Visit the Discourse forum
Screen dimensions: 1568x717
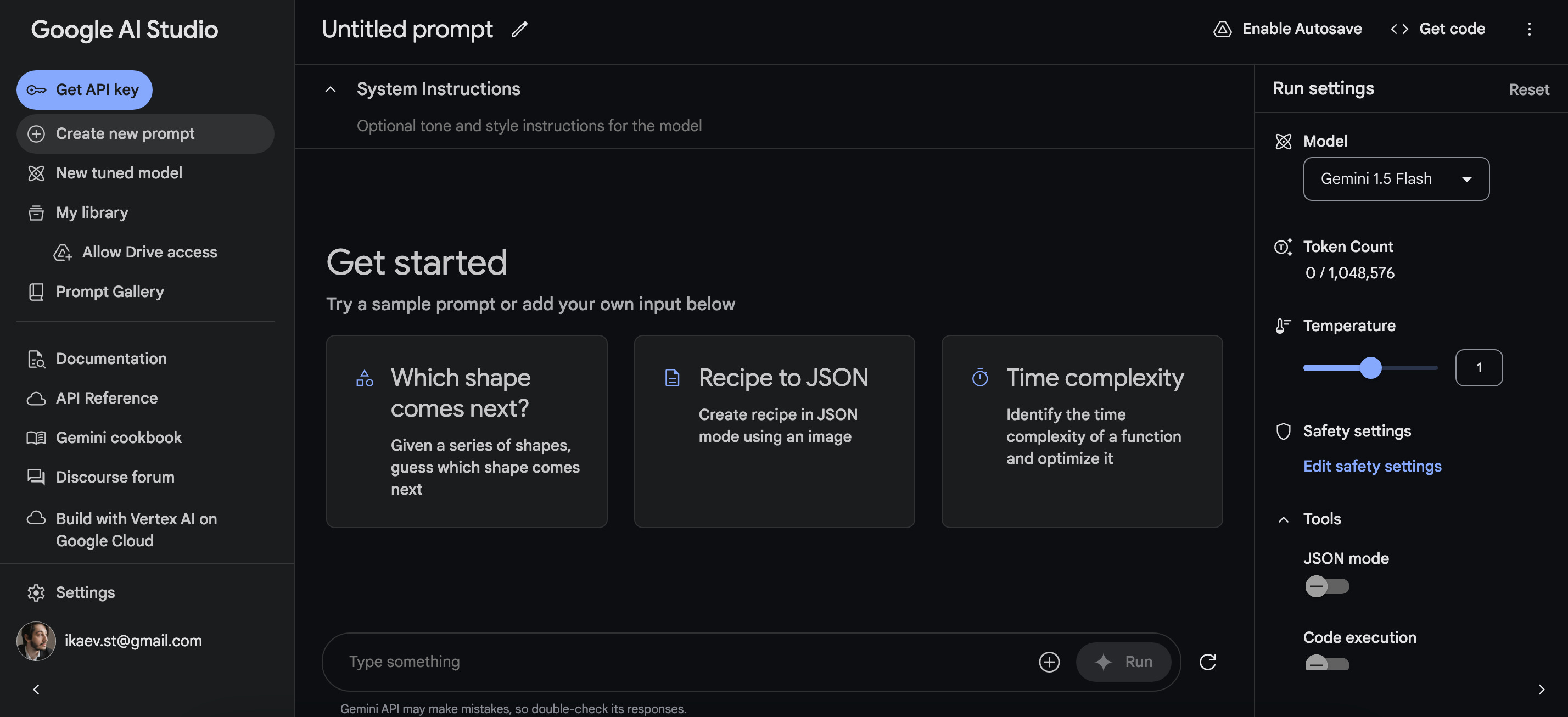click(x=145, y=477)
